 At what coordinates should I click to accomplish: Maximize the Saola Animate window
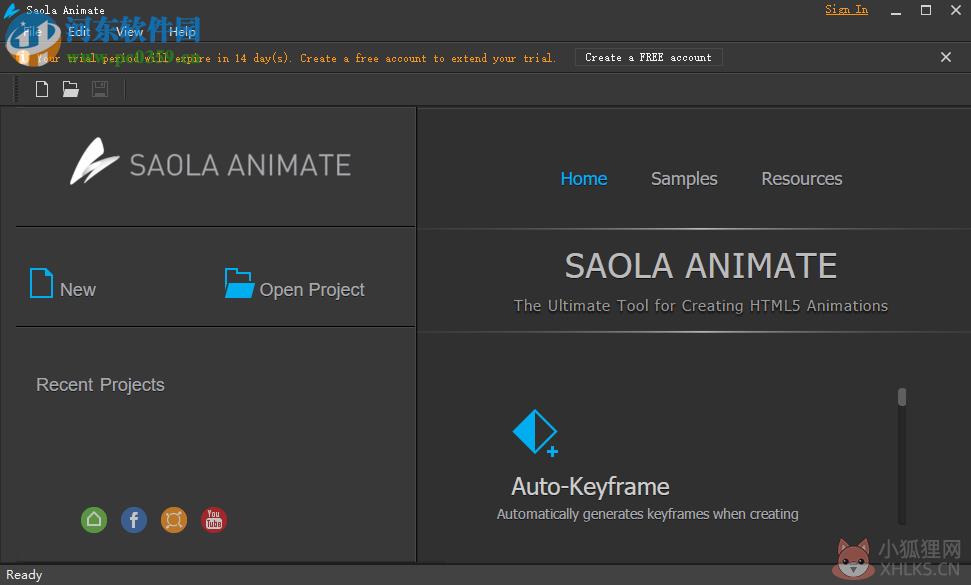pos(926,10)
